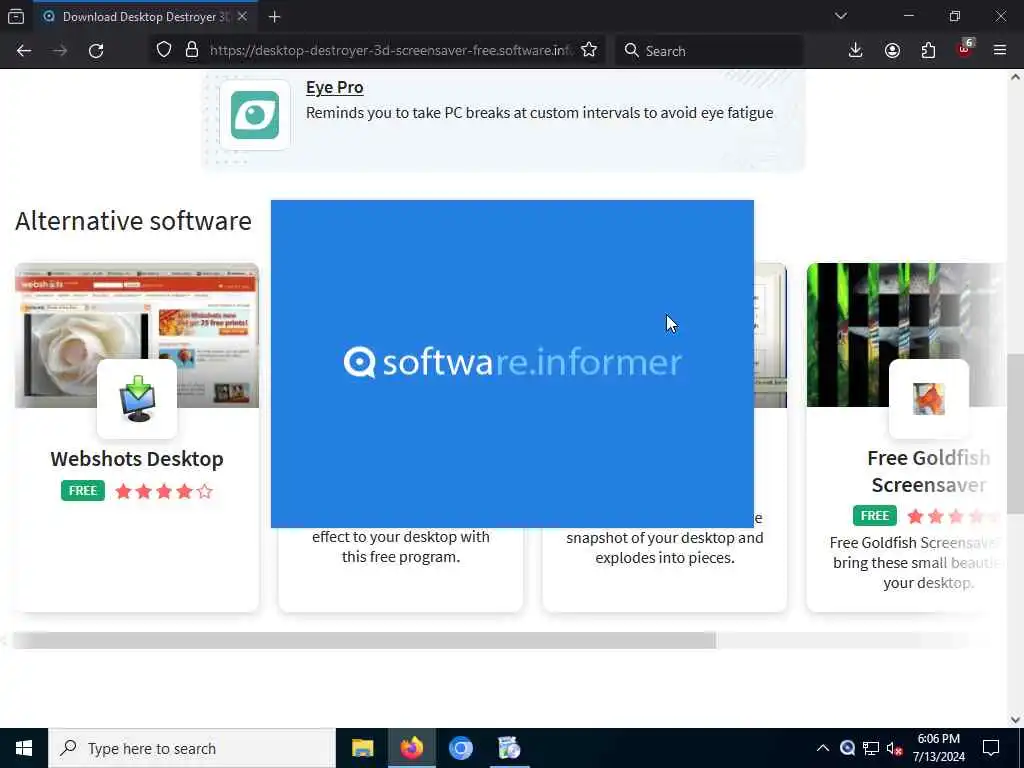Screen dimensions: 1024x768
Task: Open Software Informer tray icon
Action: pos(847,748)
